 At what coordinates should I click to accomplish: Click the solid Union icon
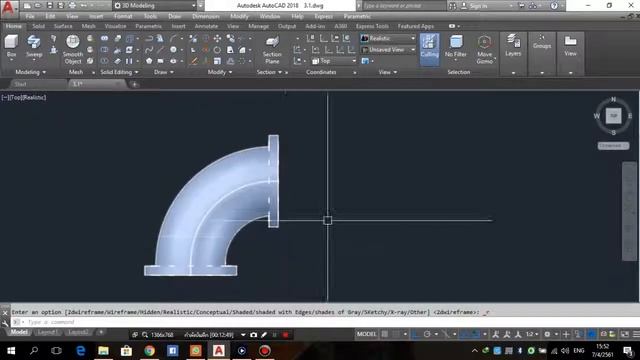(x=104, y=38)
